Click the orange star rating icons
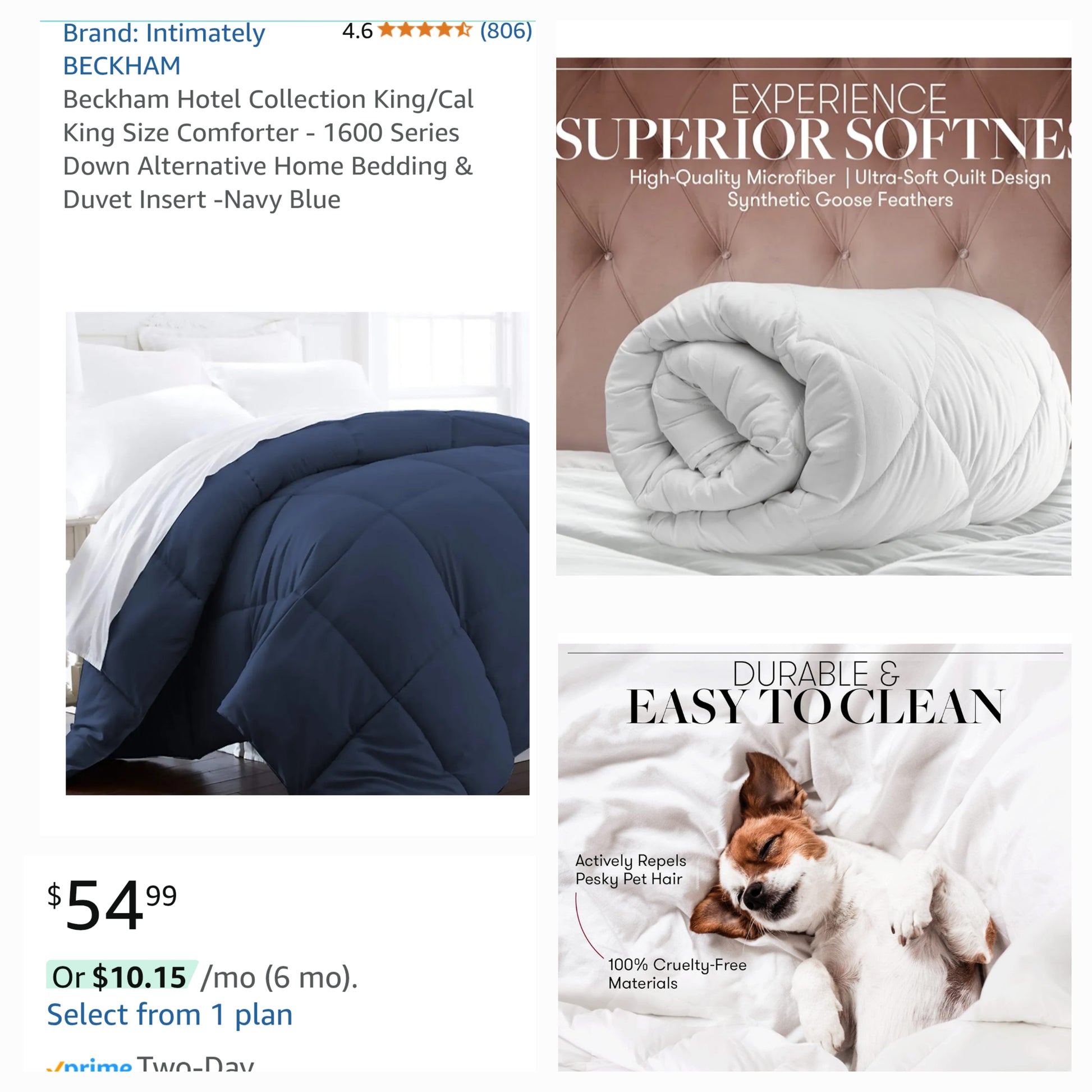1092x1092 pixels. pos(424,30)
